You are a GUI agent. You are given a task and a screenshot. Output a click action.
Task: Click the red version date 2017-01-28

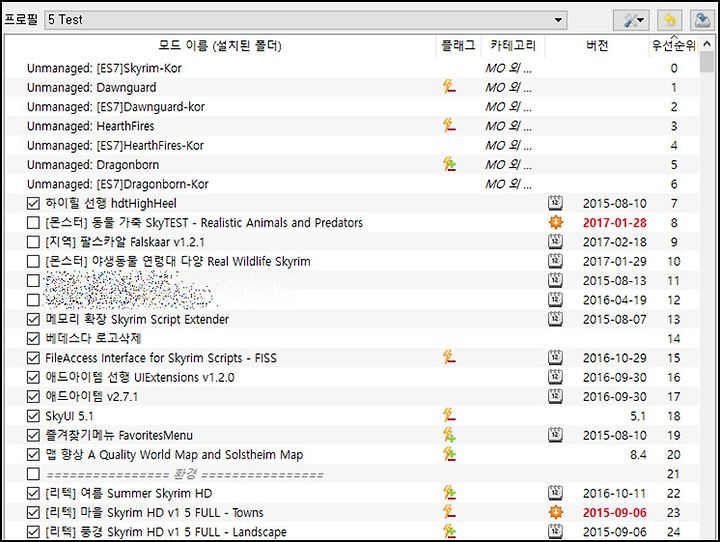614,223
